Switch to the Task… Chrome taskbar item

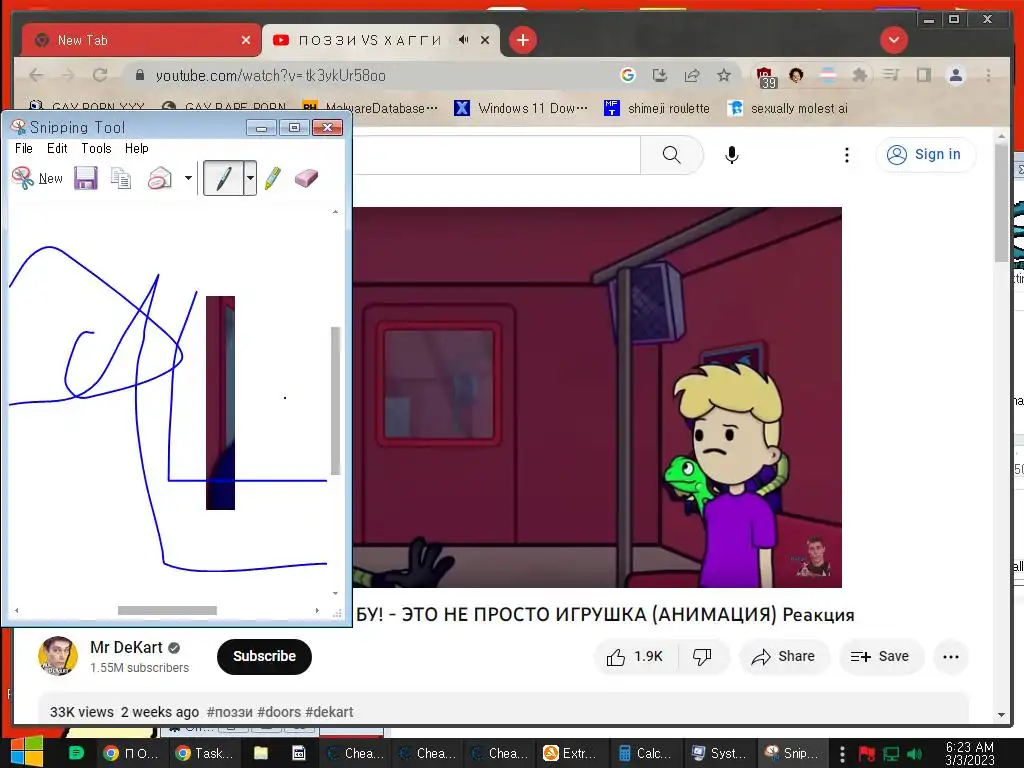point(203,753)
